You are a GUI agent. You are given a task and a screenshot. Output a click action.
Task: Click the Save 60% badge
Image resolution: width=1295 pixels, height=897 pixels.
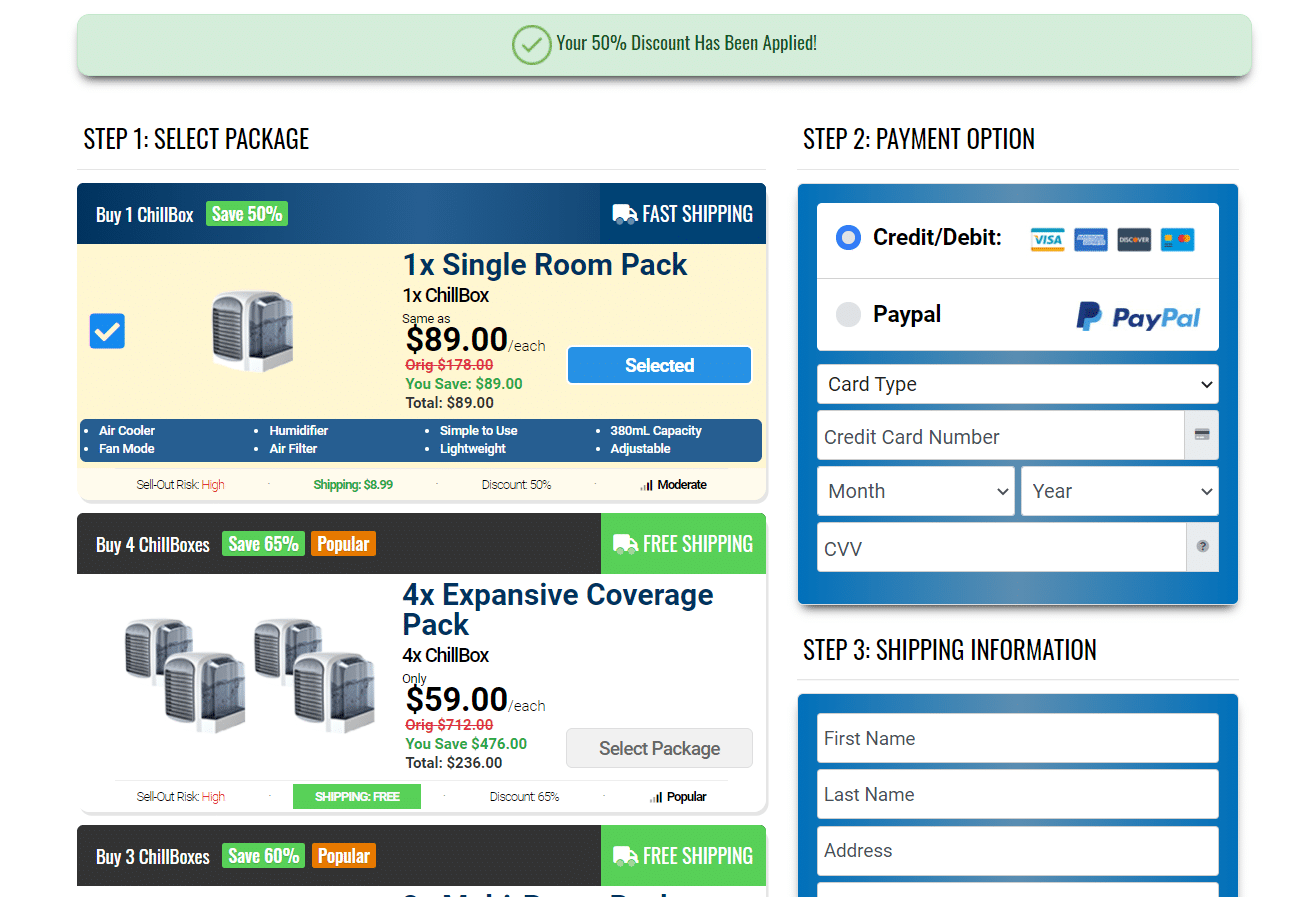pyautogui.click(x=263, y=856)
